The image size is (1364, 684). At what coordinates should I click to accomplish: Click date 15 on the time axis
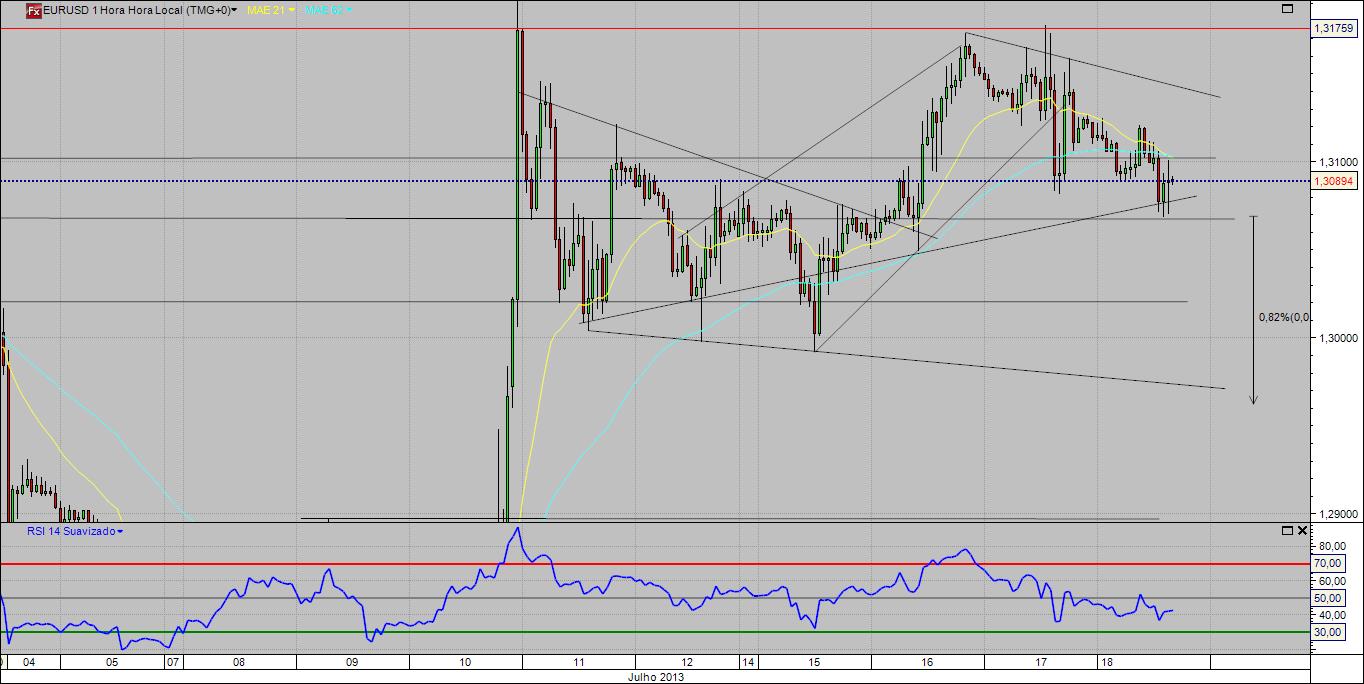pos(814,662)
